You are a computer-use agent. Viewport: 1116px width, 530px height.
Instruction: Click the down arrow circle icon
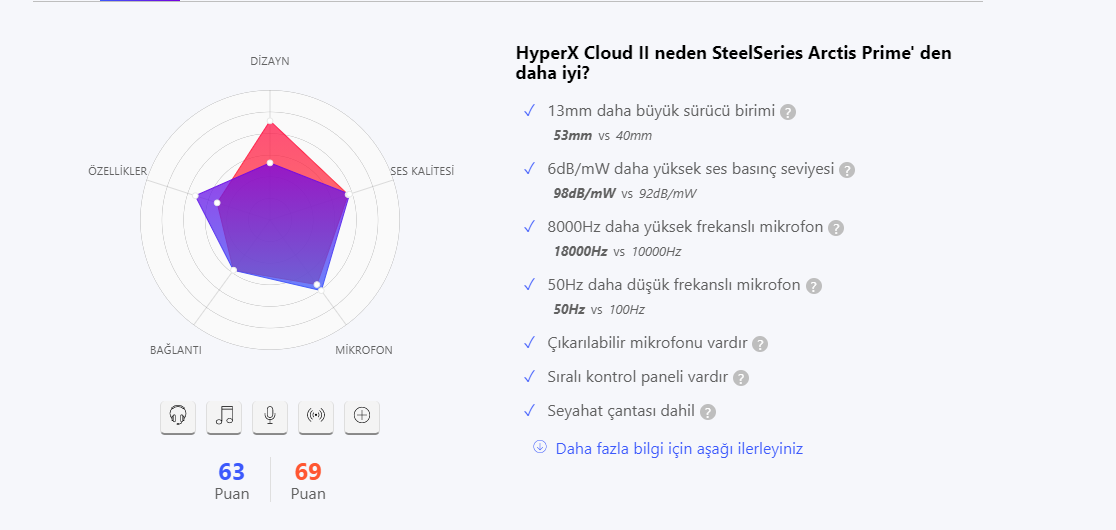point(540,447)
